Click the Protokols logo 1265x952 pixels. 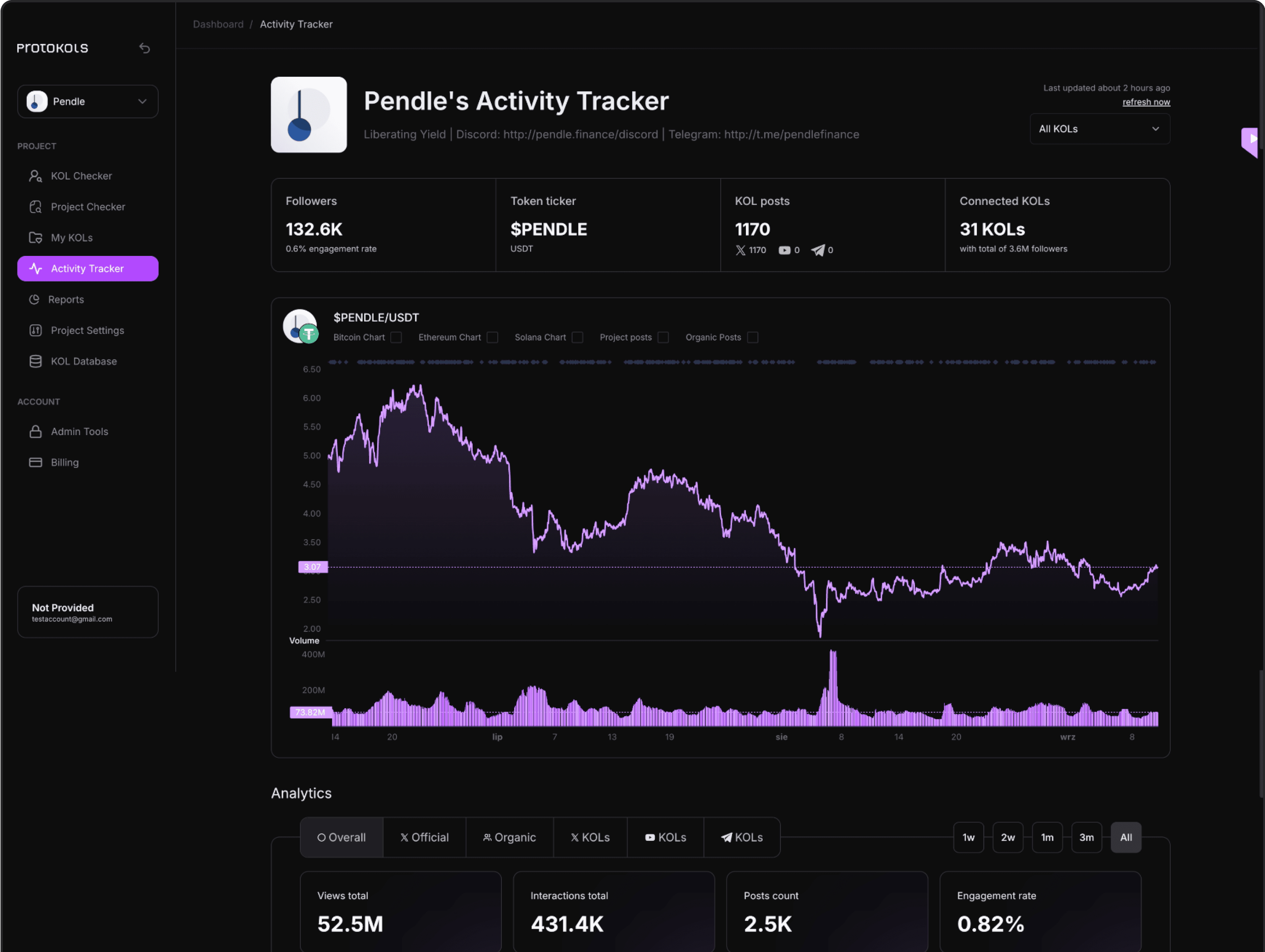pos(53,48)
